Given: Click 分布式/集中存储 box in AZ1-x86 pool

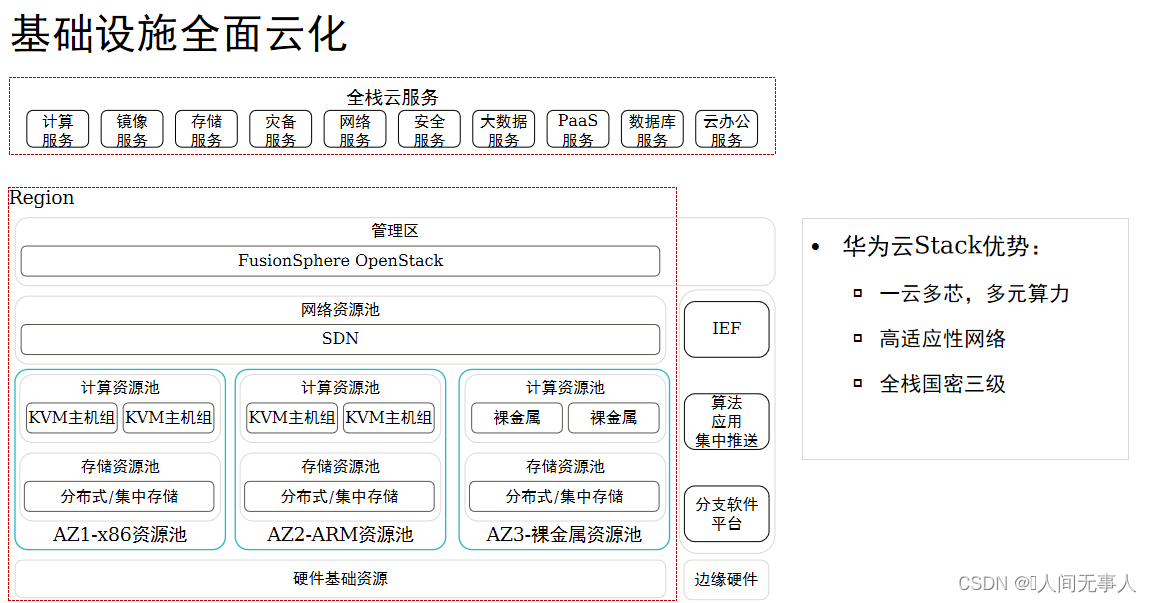Looking at the screenshot, I should coord(119,497).
